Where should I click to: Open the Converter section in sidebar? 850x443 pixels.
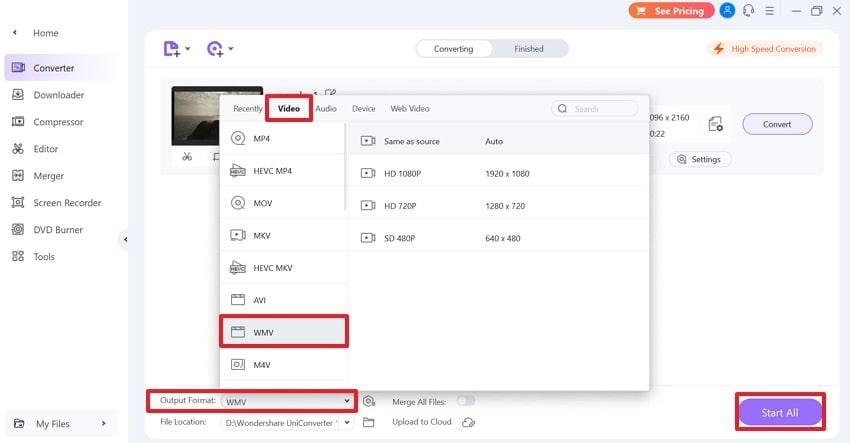(x=60, y=68)
